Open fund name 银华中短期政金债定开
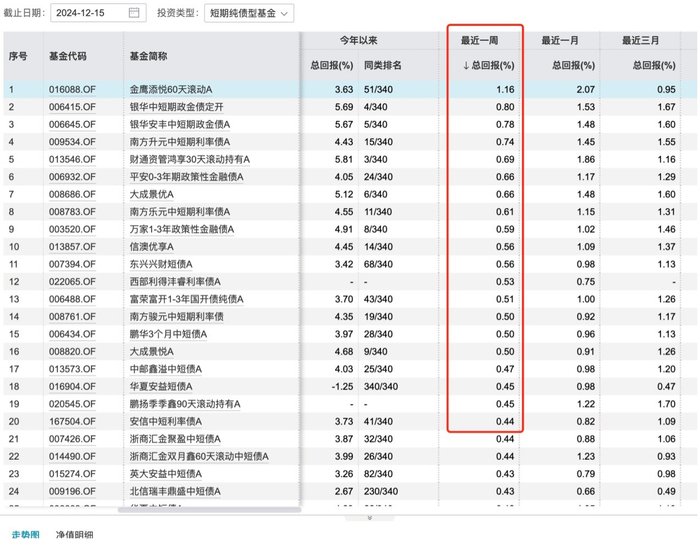The image size is (700, 540). (x=176, y=107)
